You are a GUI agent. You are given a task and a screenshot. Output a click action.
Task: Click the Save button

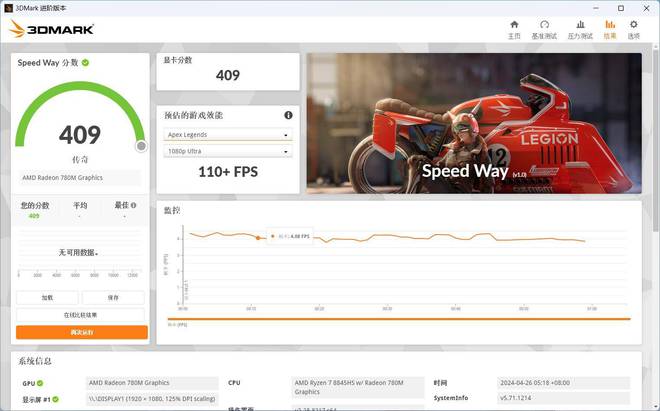tap(113, 298)
